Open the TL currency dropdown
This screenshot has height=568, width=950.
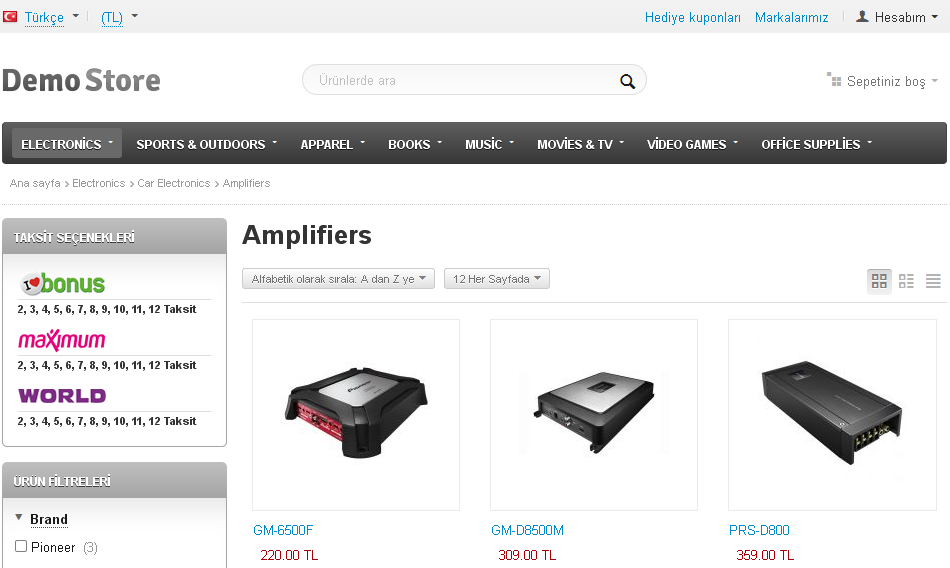(119, 18)
